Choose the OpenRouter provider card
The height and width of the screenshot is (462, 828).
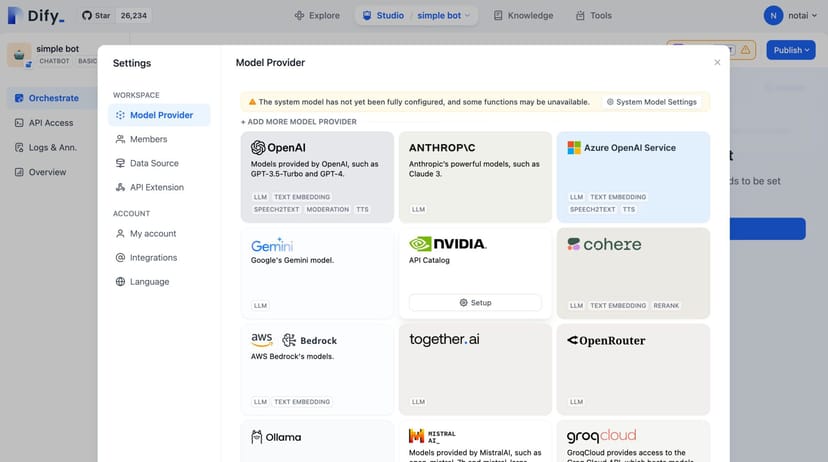633,368
